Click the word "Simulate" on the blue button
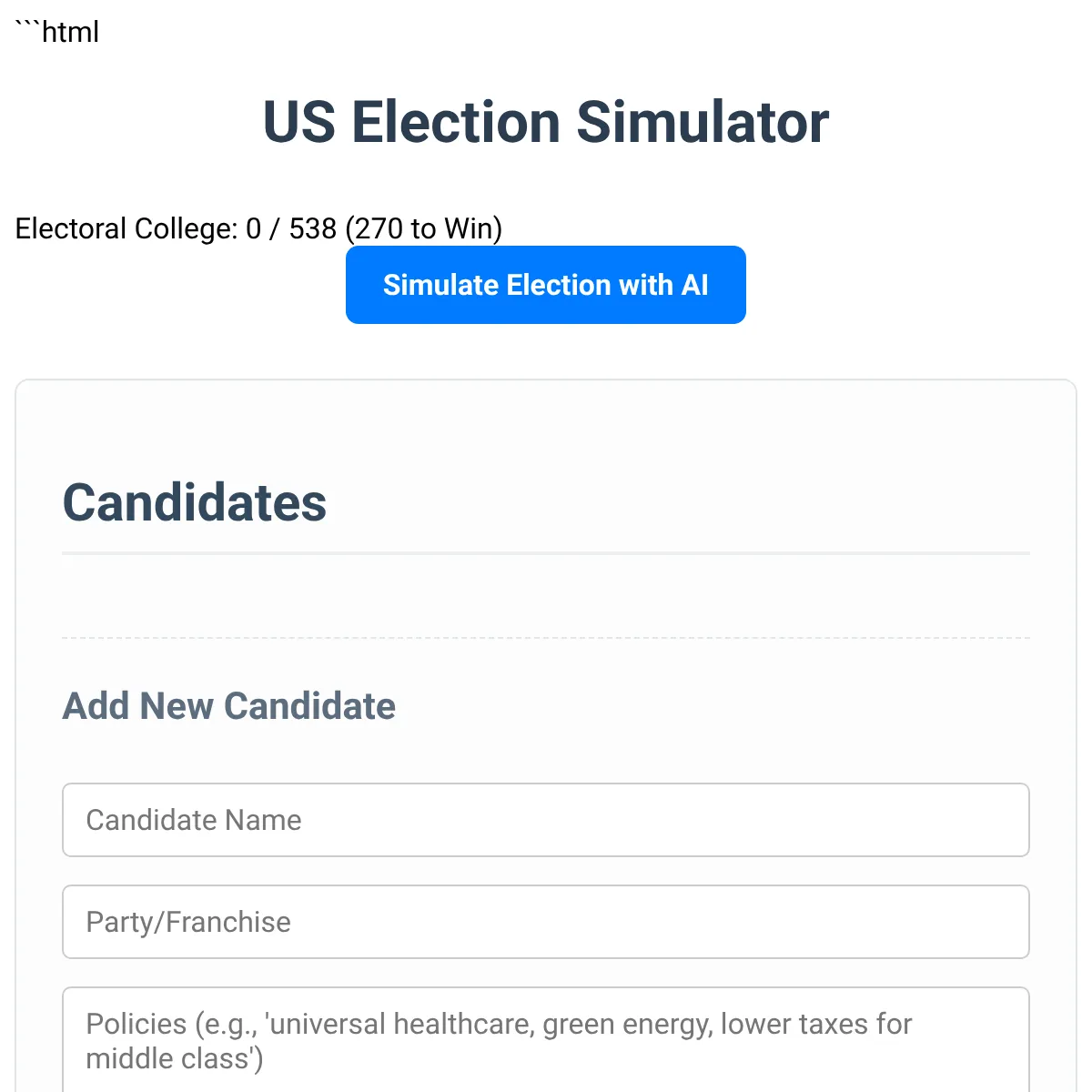1092x1092 pixels. coord(440,285)
